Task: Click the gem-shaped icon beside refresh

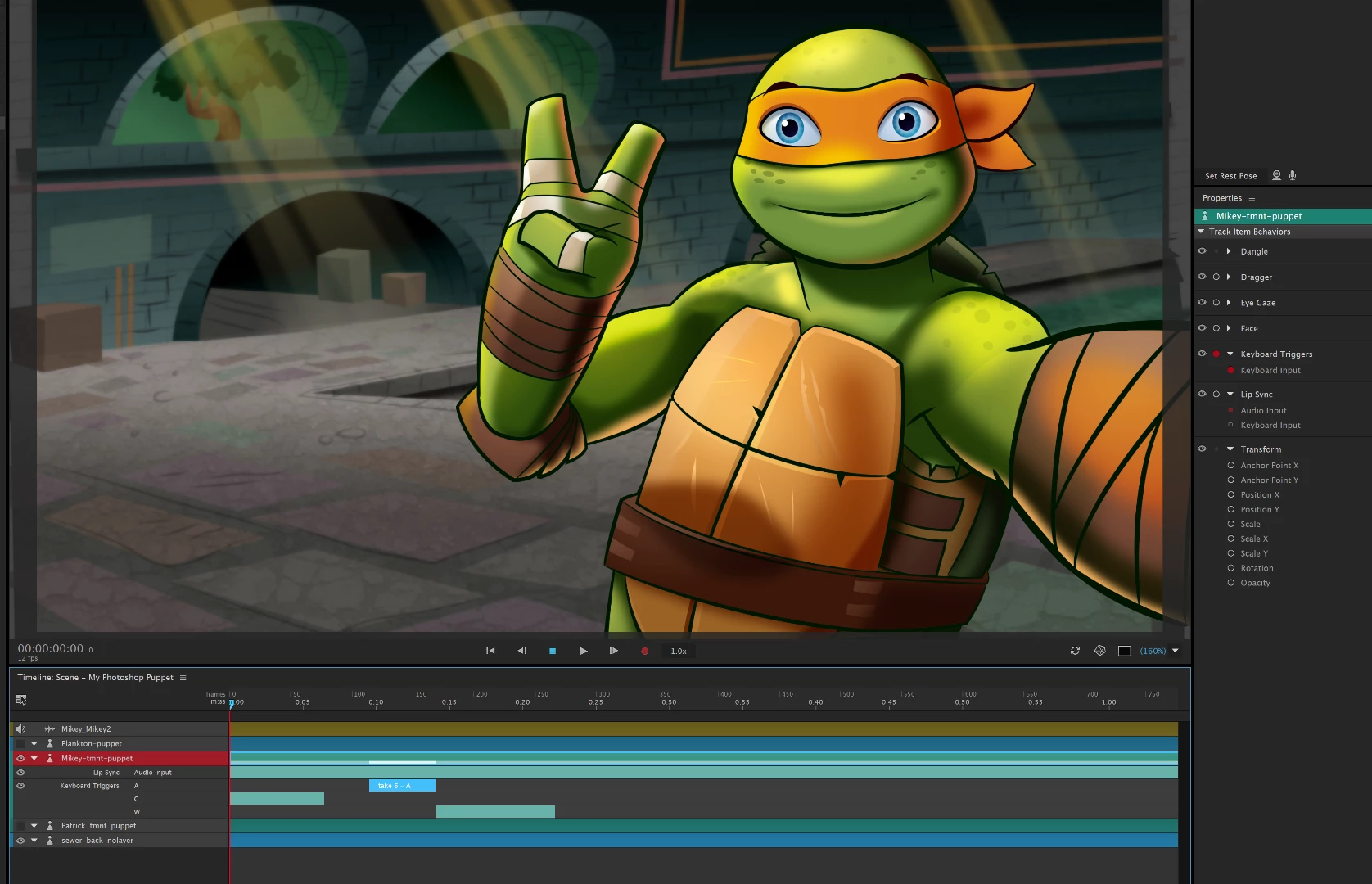Action: coord(1100,651)
